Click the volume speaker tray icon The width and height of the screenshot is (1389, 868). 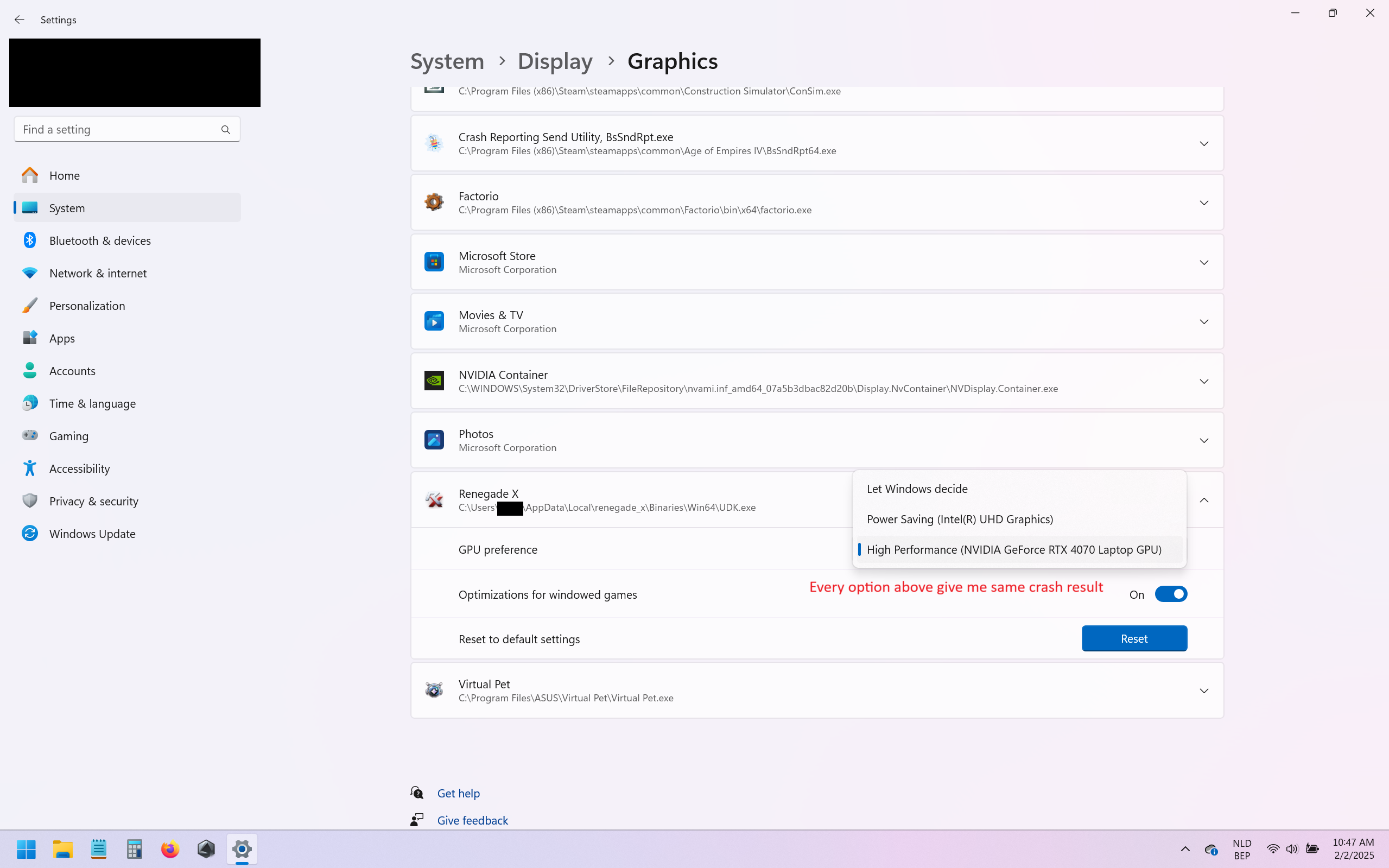tap(1291, 848)
